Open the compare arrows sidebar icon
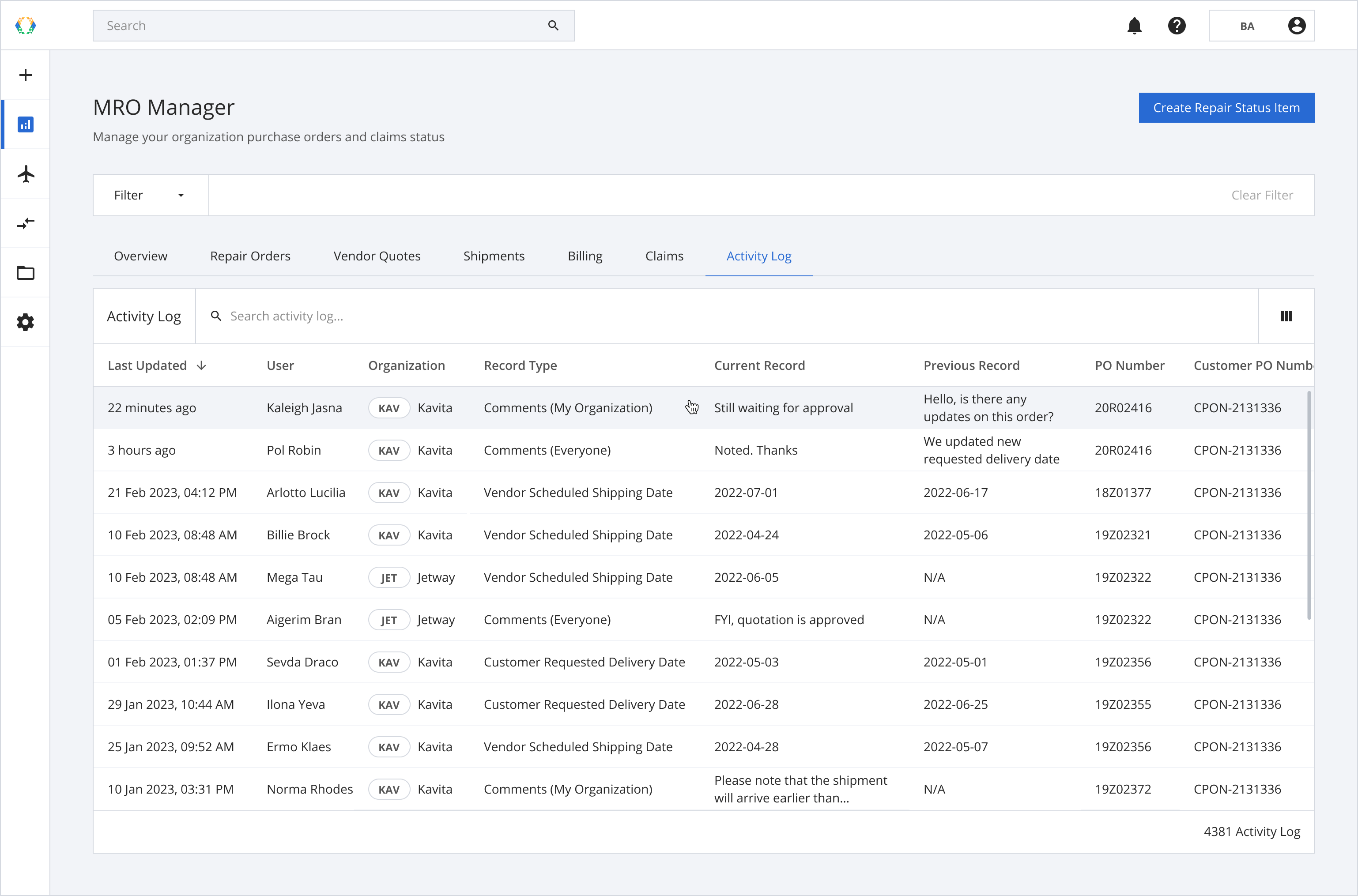1358x896 pixels. 25,223
